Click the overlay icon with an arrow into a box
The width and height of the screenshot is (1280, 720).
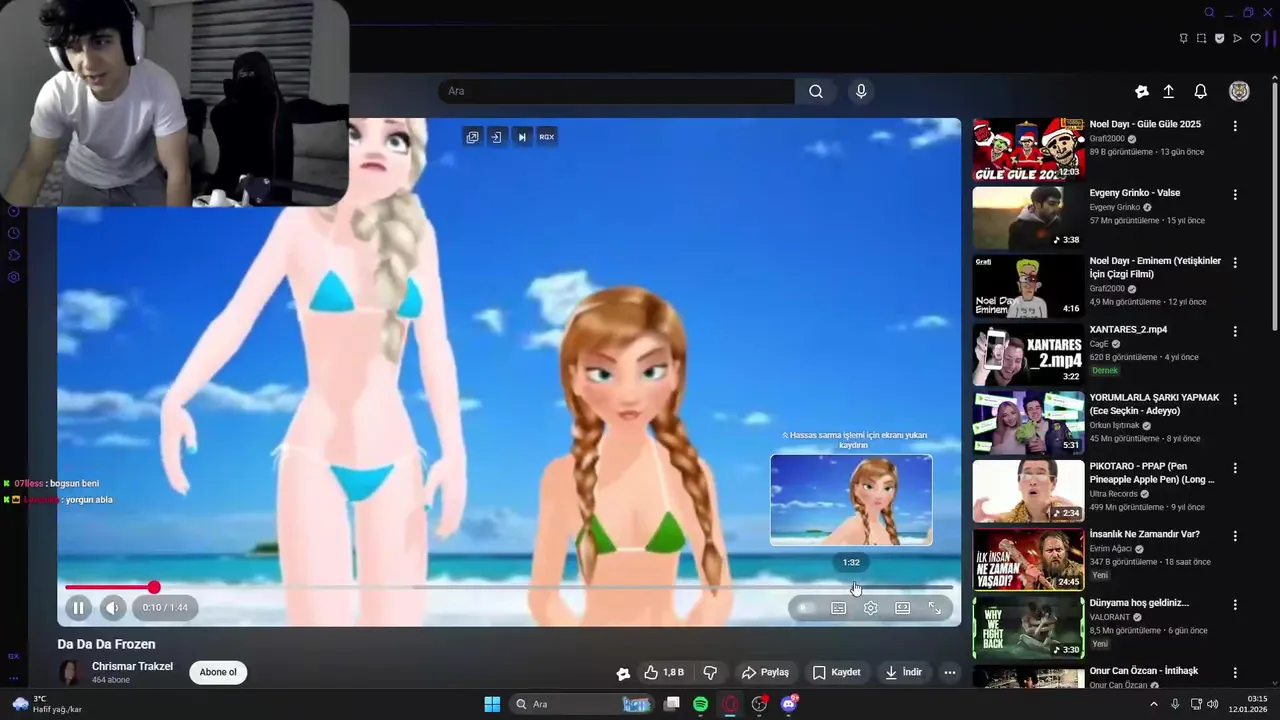coord(496,137)
